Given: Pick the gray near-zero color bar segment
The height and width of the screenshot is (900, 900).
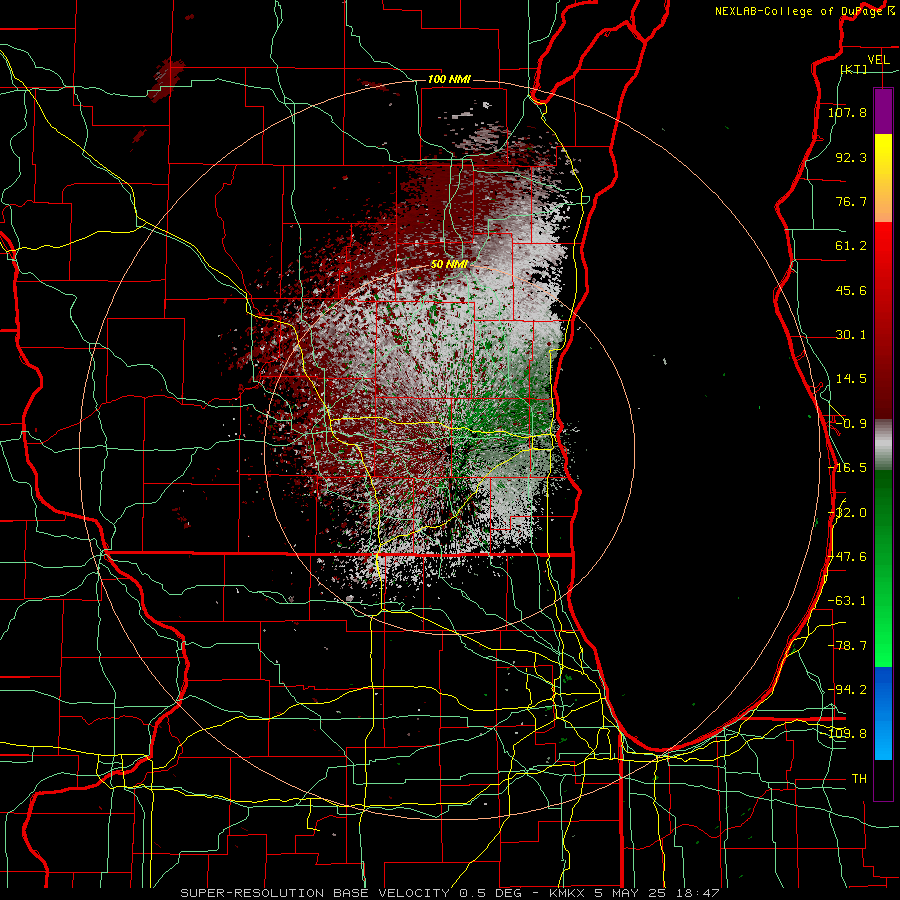Looking at the screenshot, I should (883, 444).
